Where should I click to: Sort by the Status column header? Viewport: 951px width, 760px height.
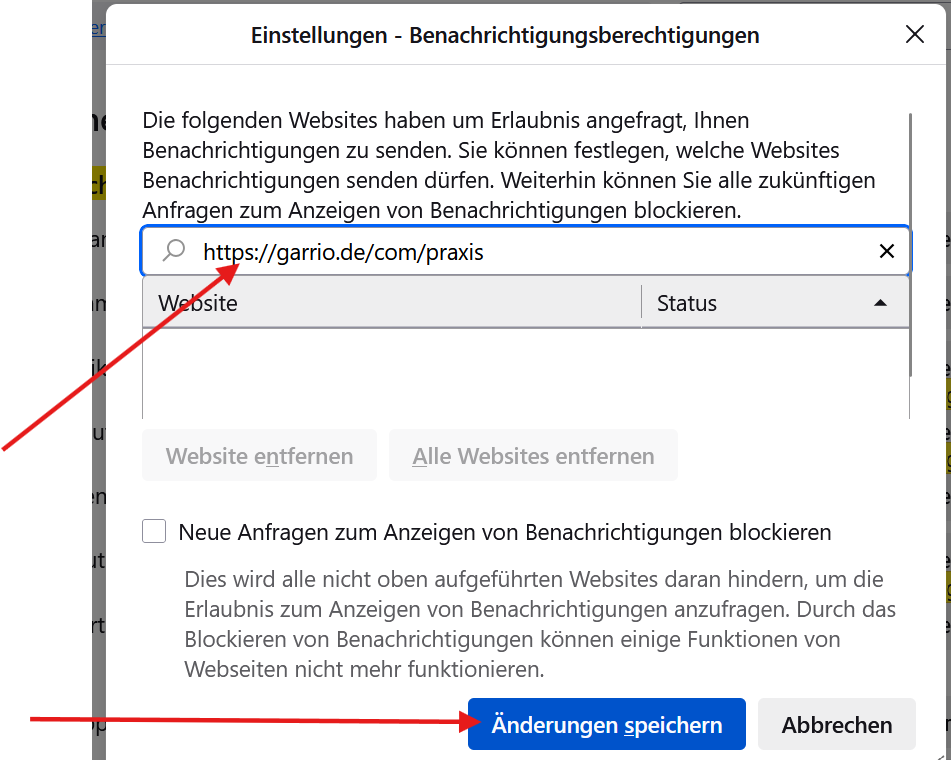pyautogui.click(x=775, y=303)
